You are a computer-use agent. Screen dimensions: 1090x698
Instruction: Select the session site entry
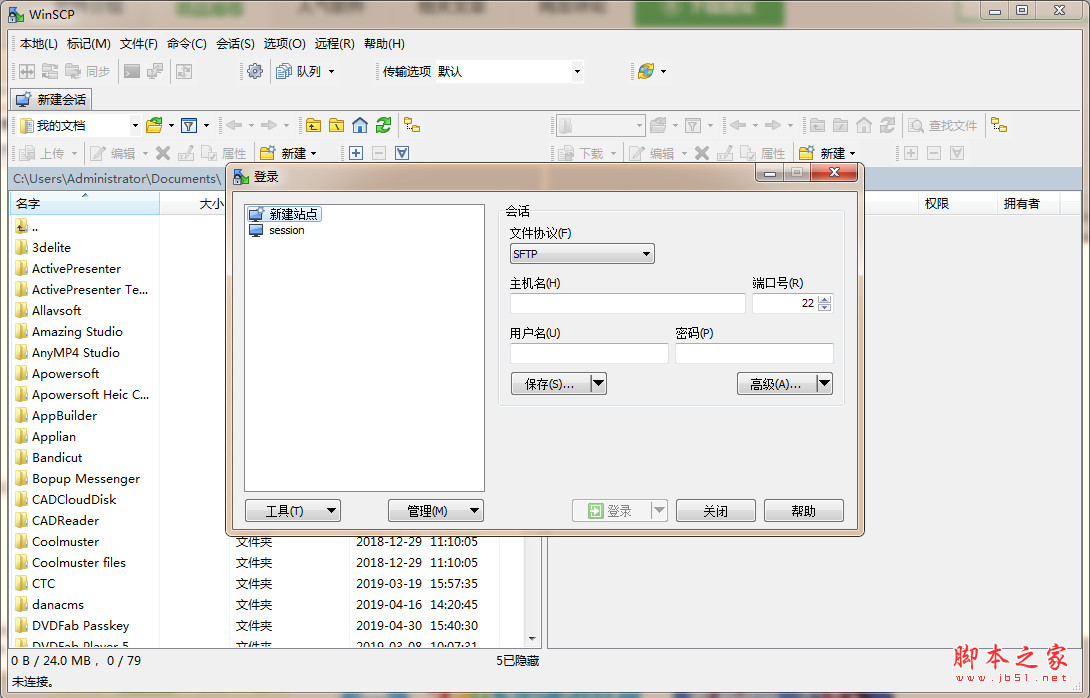click(x=277, y=230)
